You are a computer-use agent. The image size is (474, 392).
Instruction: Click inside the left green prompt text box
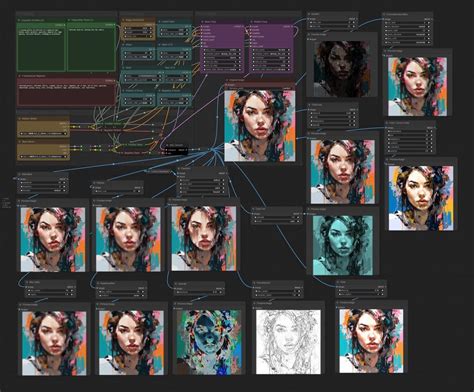tap(42, 49)
